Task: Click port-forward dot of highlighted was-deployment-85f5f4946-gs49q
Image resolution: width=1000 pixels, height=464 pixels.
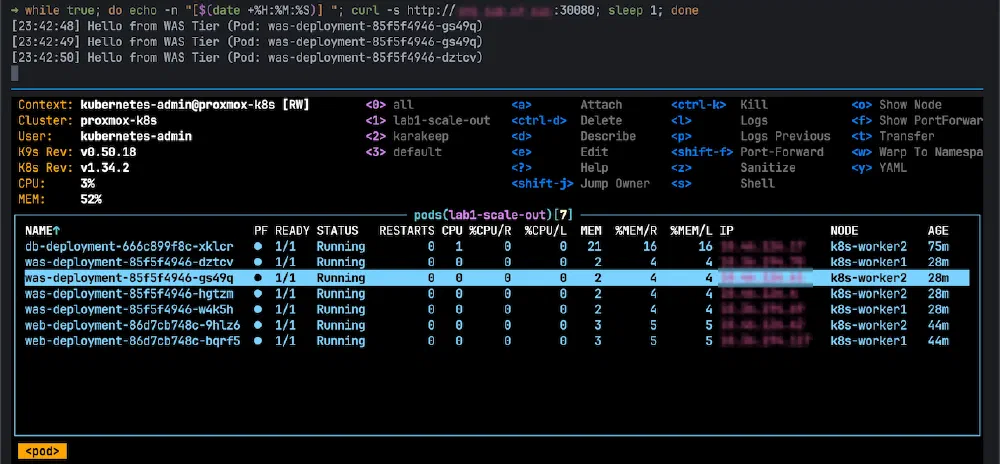Action: (x=259, y=278)
